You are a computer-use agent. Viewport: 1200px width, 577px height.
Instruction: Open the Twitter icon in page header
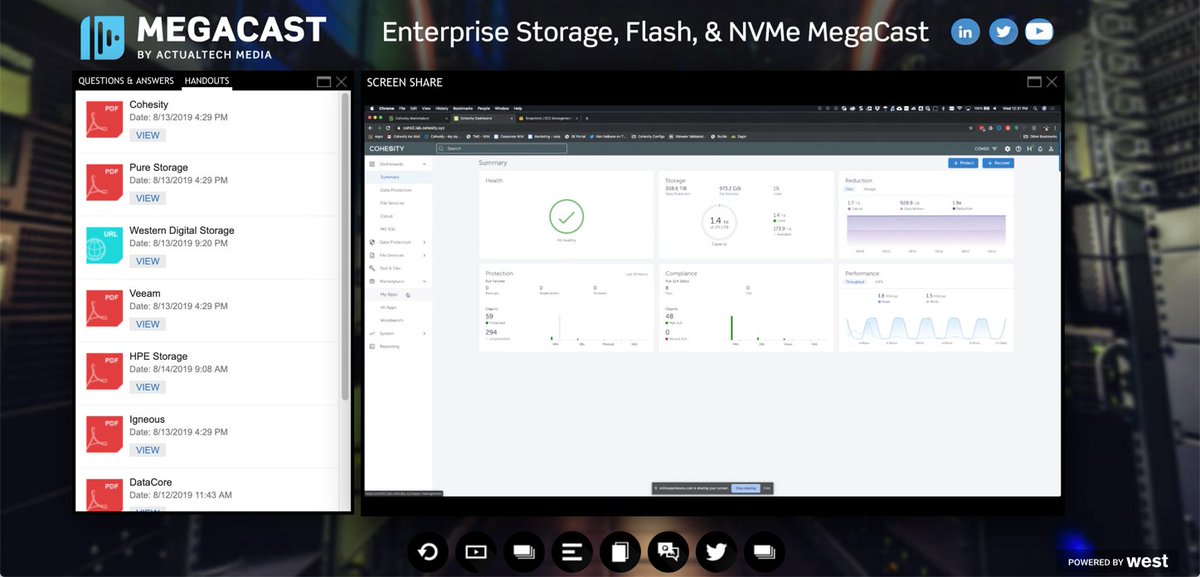click(x=1002, y=32)
